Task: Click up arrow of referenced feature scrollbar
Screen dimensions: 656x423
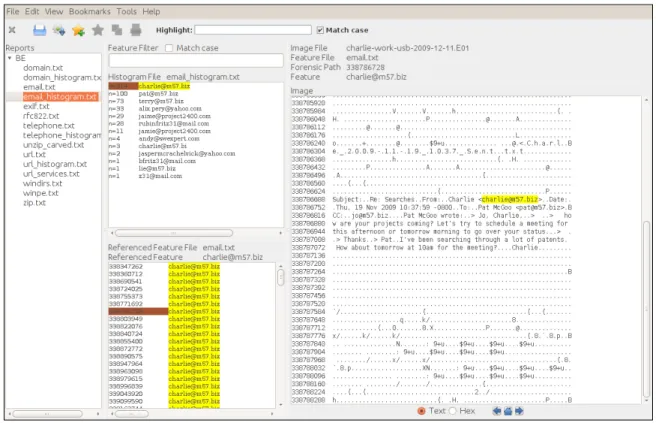Action: [x=280, y=266]
